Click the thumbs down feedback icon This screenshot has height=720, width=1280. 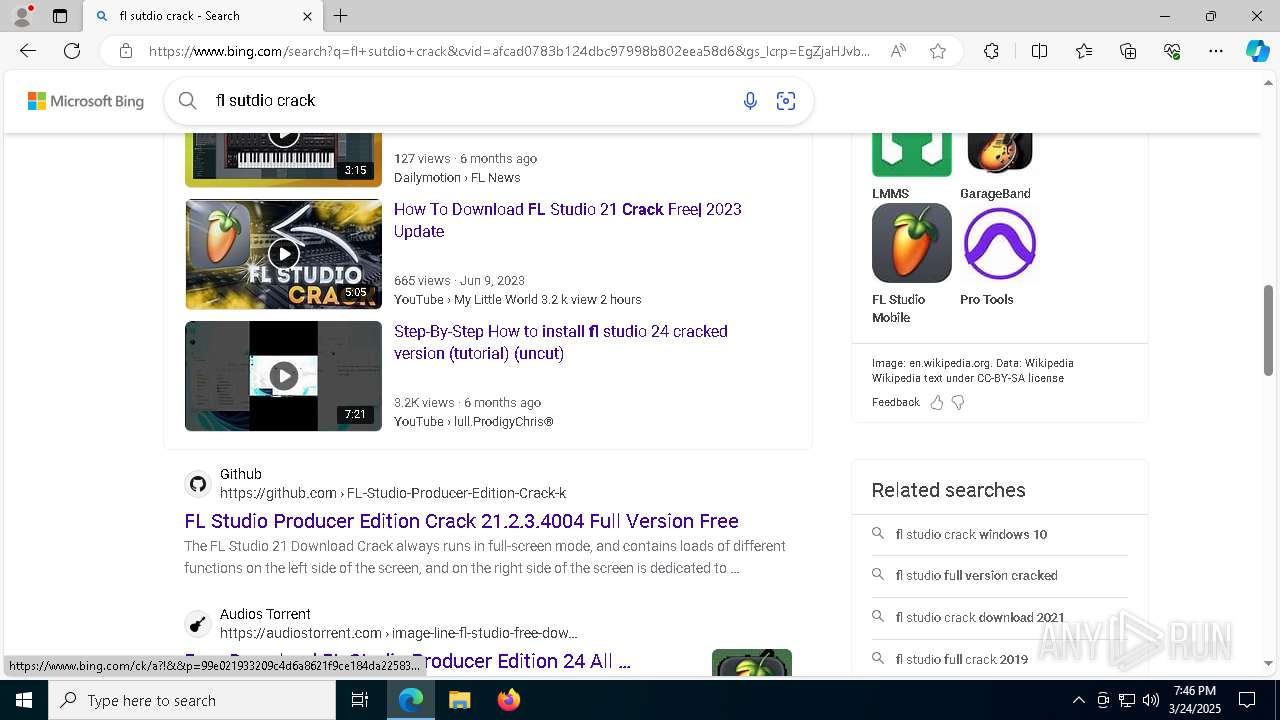(958, 402)
